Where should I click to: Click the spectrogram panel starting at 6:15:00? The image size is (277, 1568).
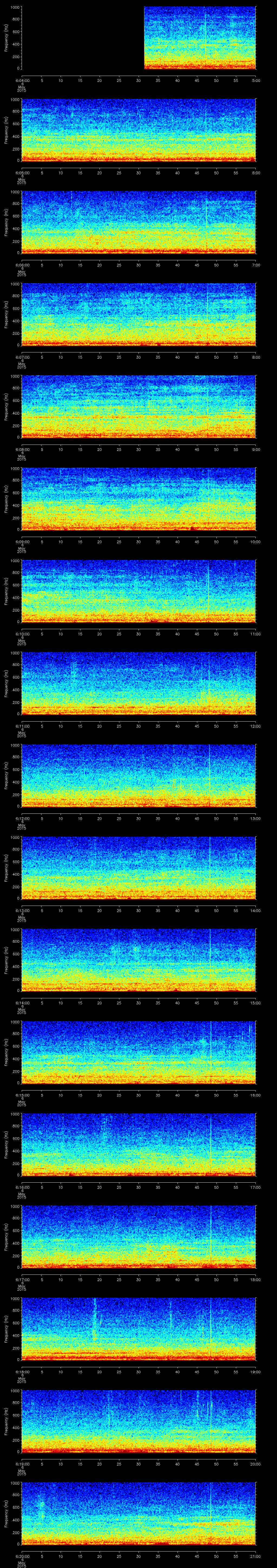pyautogui.click(x=139, y=1052)
